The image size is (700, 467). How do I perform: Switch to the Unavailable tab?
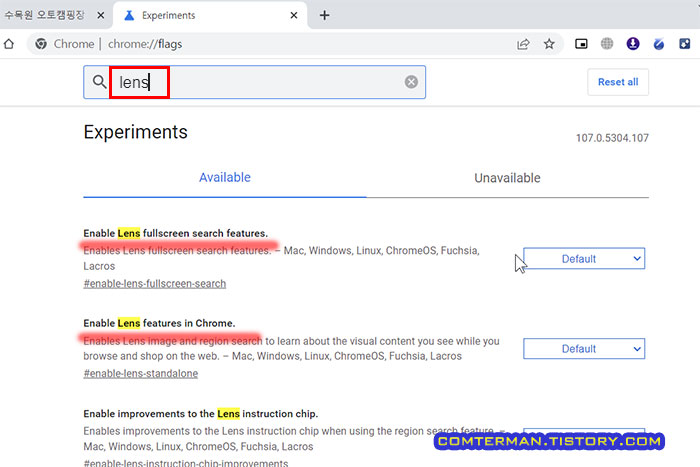[507, 178]
